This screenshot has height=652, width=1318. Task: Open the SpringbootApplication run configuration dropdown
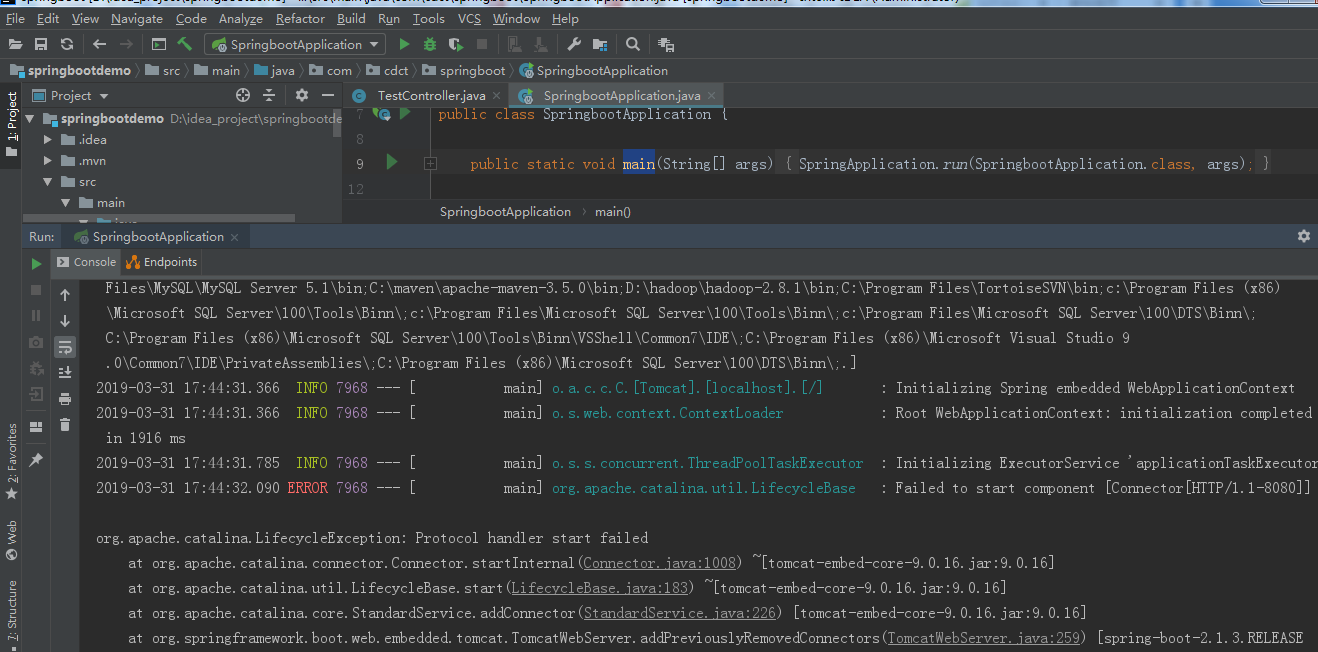[x=295, y=44]
